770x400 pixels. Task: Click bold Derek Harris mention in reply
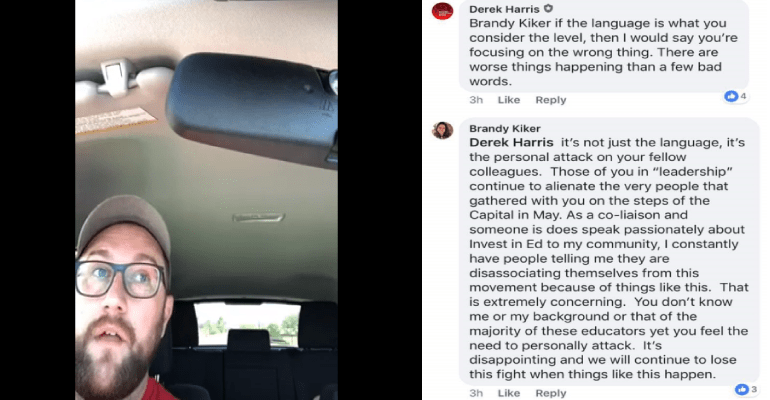[x=511, y=143]
